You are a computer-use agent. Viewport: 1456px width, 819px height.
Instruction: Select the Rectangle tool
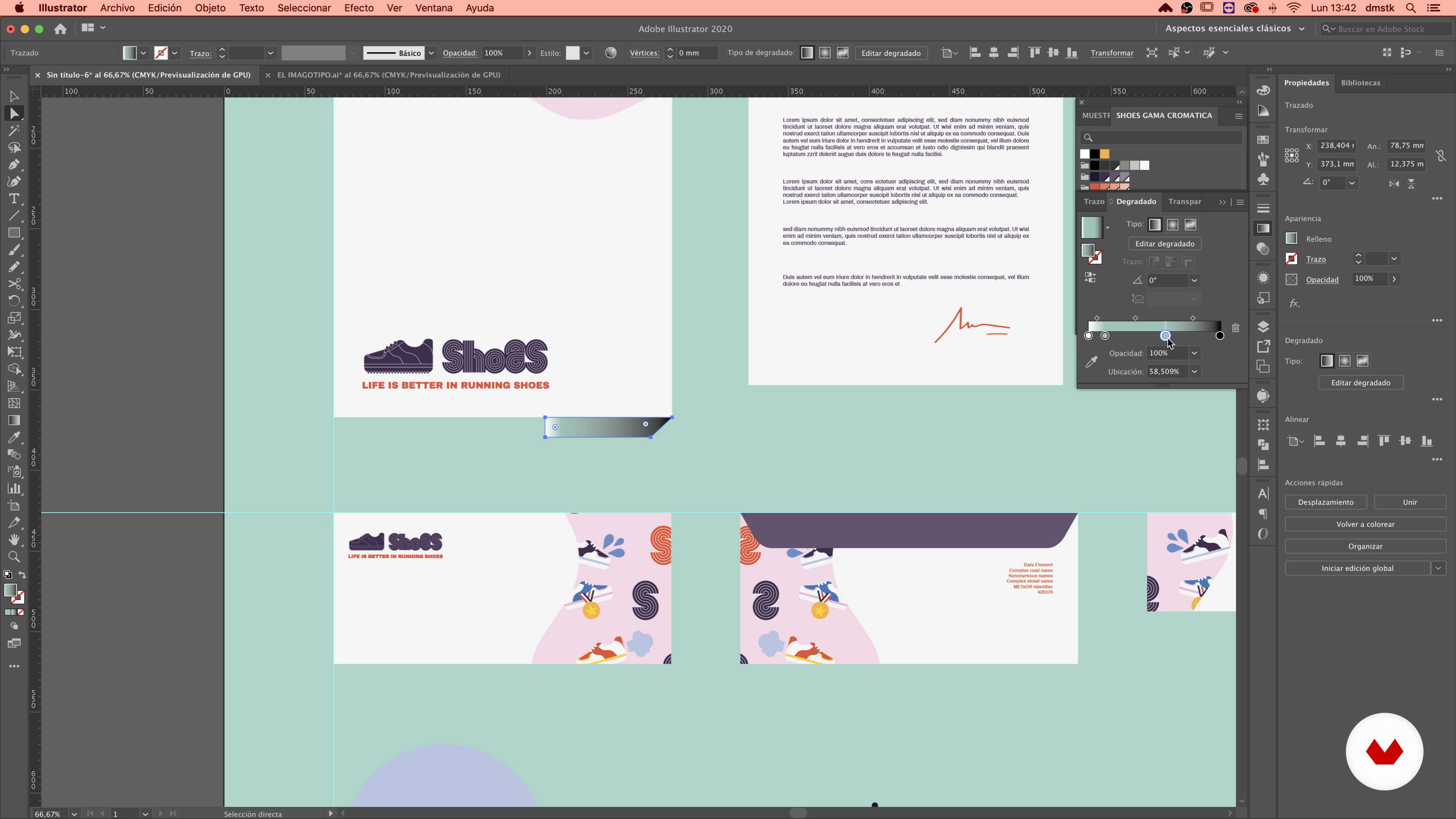[x=14, y=233]
